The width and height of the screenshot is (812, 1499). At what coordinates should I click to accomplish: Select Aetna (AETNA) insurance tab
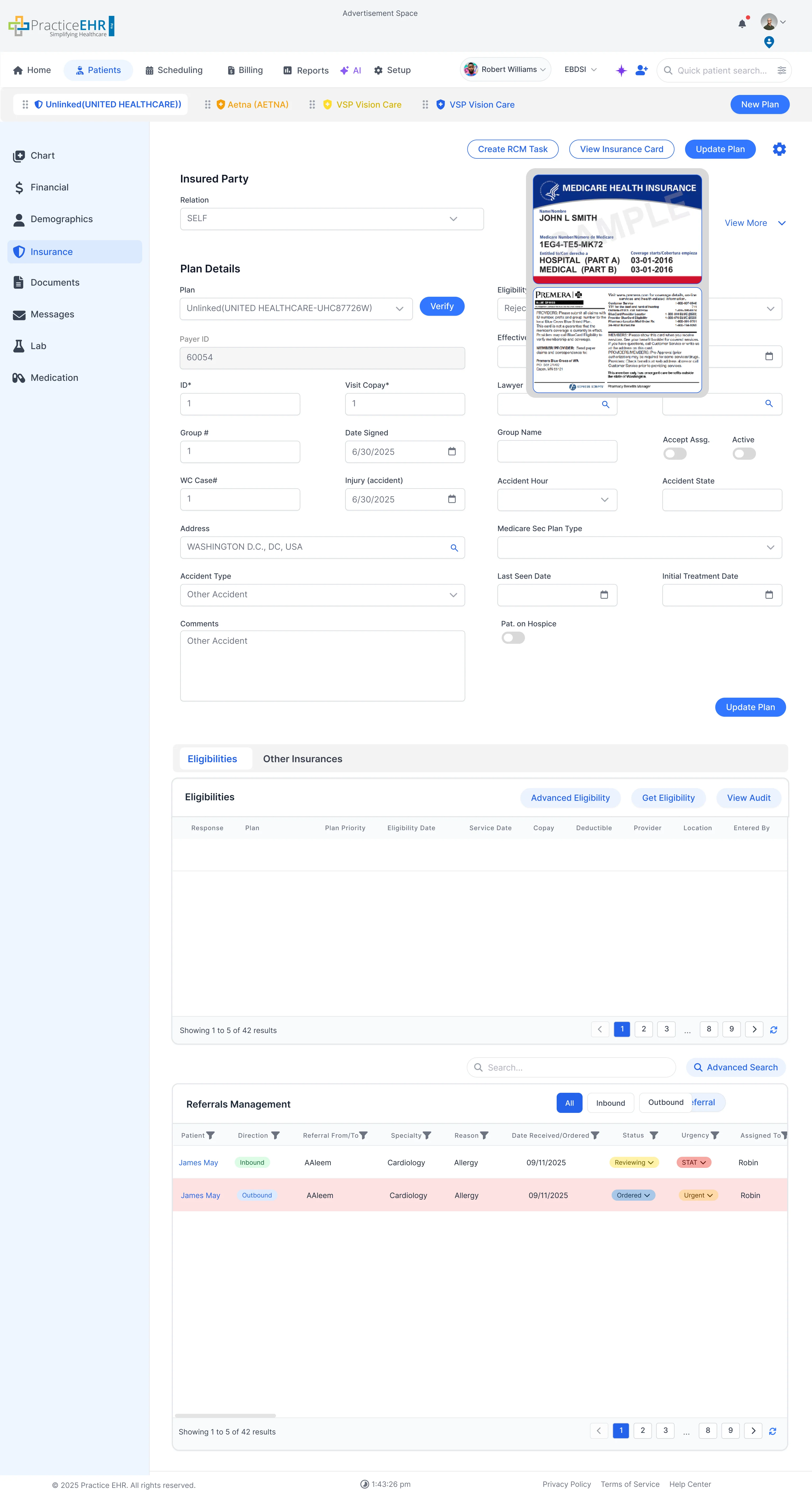point(257,105)
